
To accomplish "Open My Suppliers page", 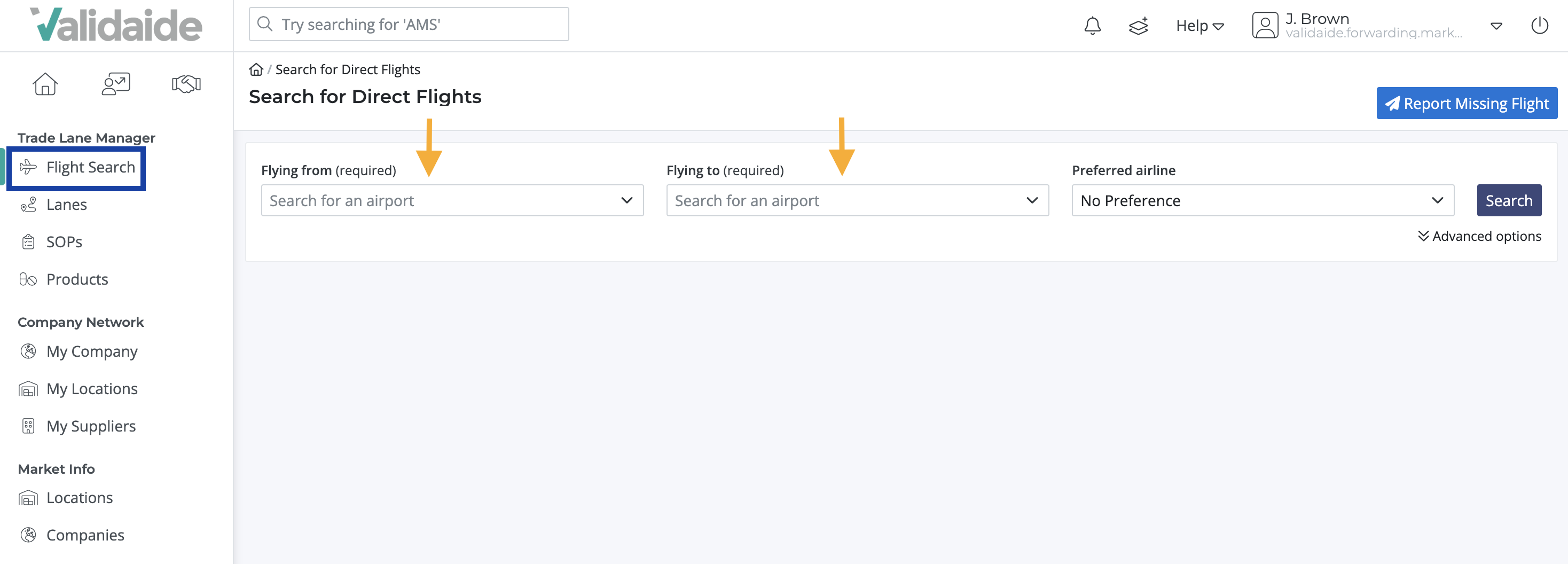I will tap(91, 426).
